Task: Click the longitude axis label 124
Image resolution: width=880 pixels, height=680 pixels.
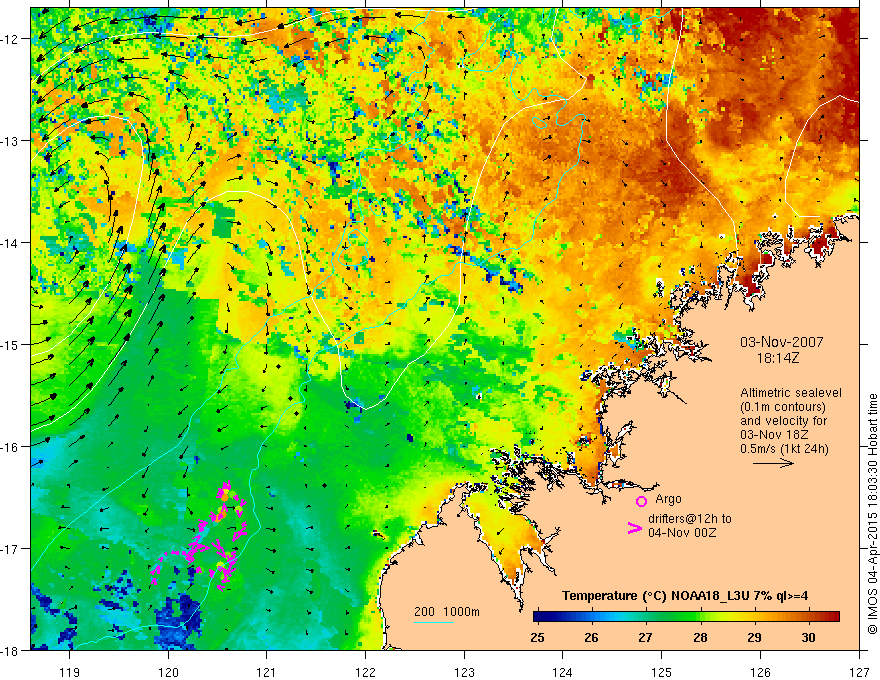Action: 563,672
